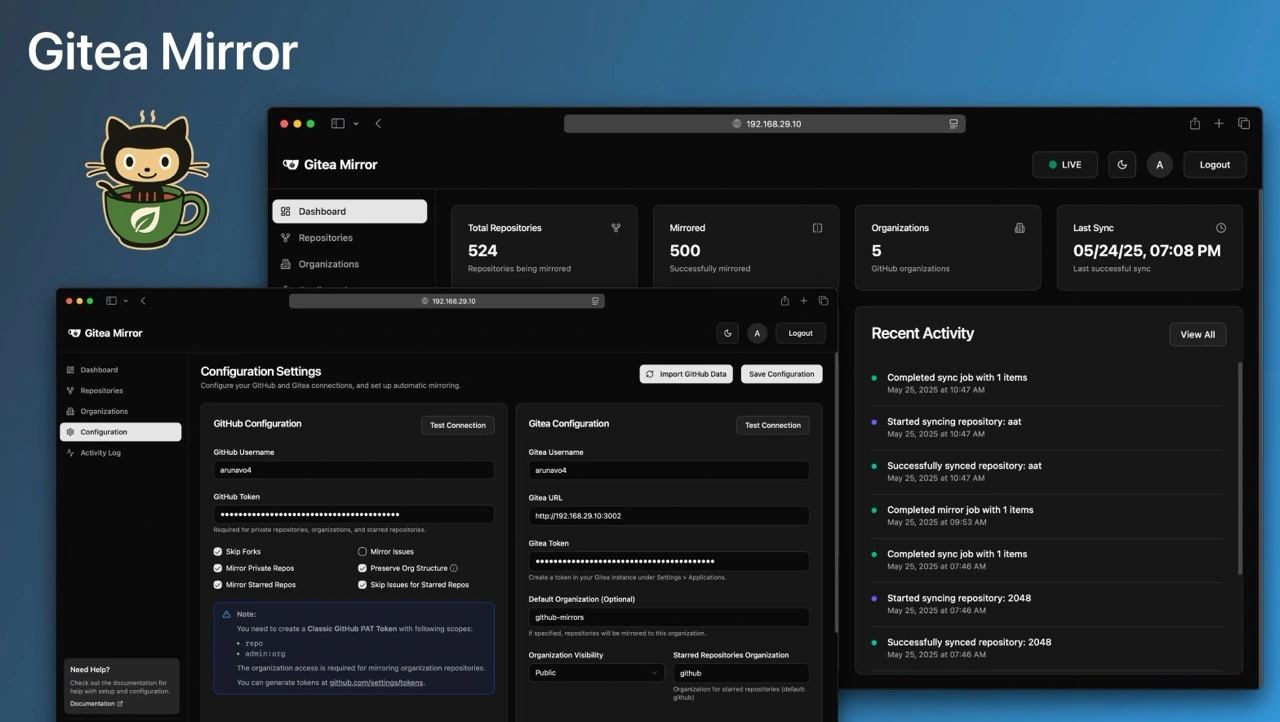The width and height of the screenshot is (1280, 722).
Task: Click the Default Organization field
Action: pos(669,617)
